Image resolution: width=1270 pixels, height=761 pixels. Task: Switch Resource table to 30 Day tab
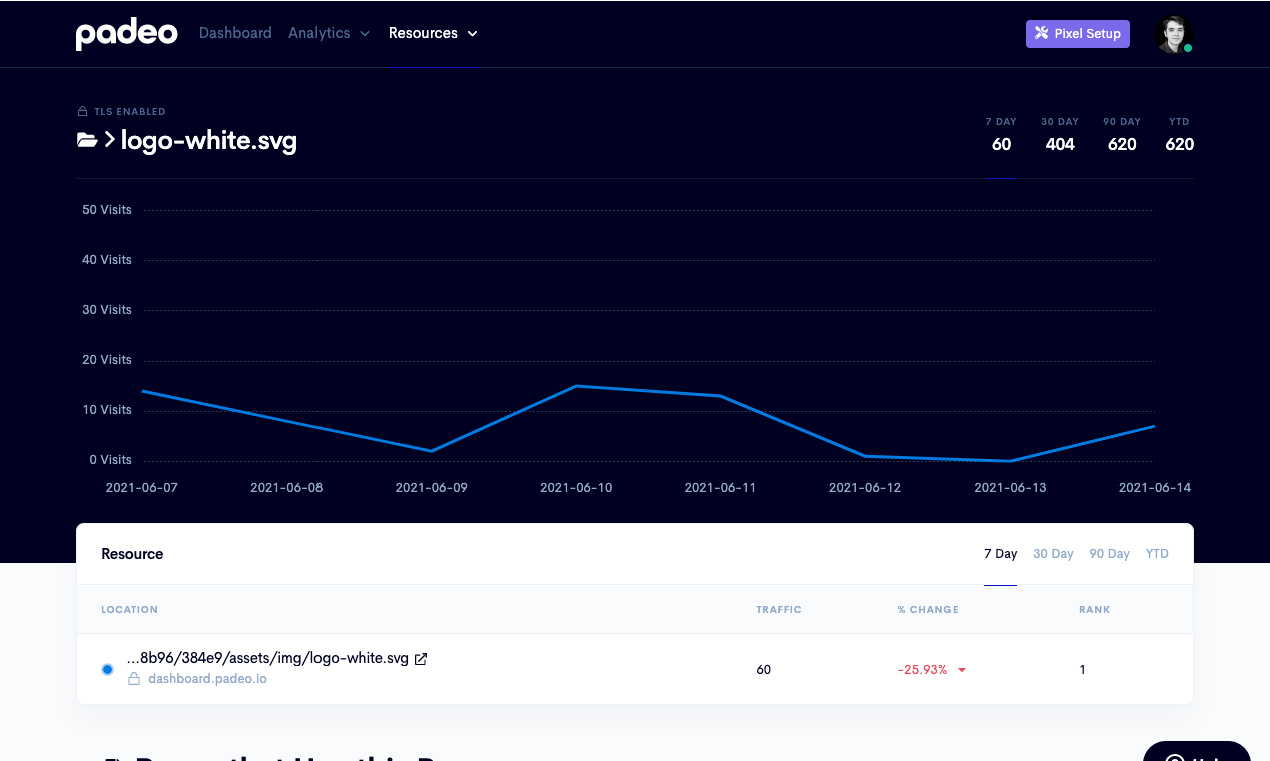1053,554
